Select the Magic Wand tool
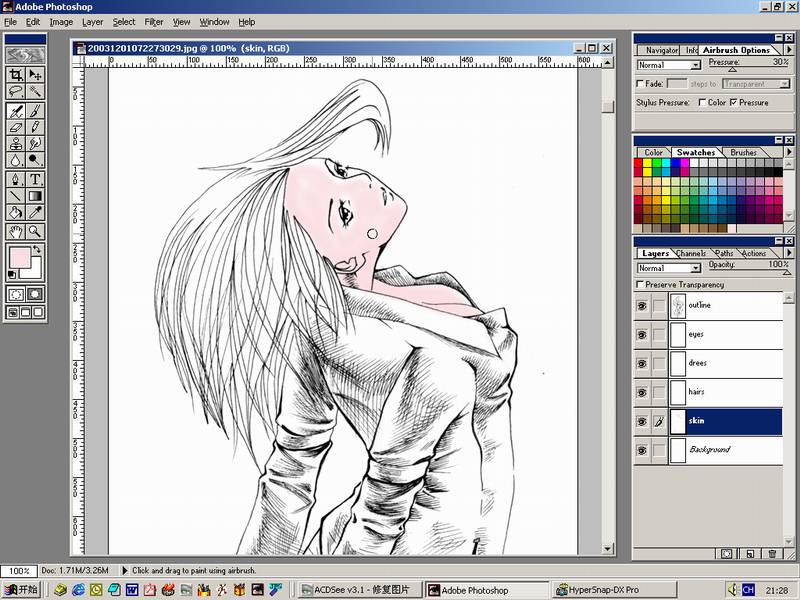 (35, 92)
